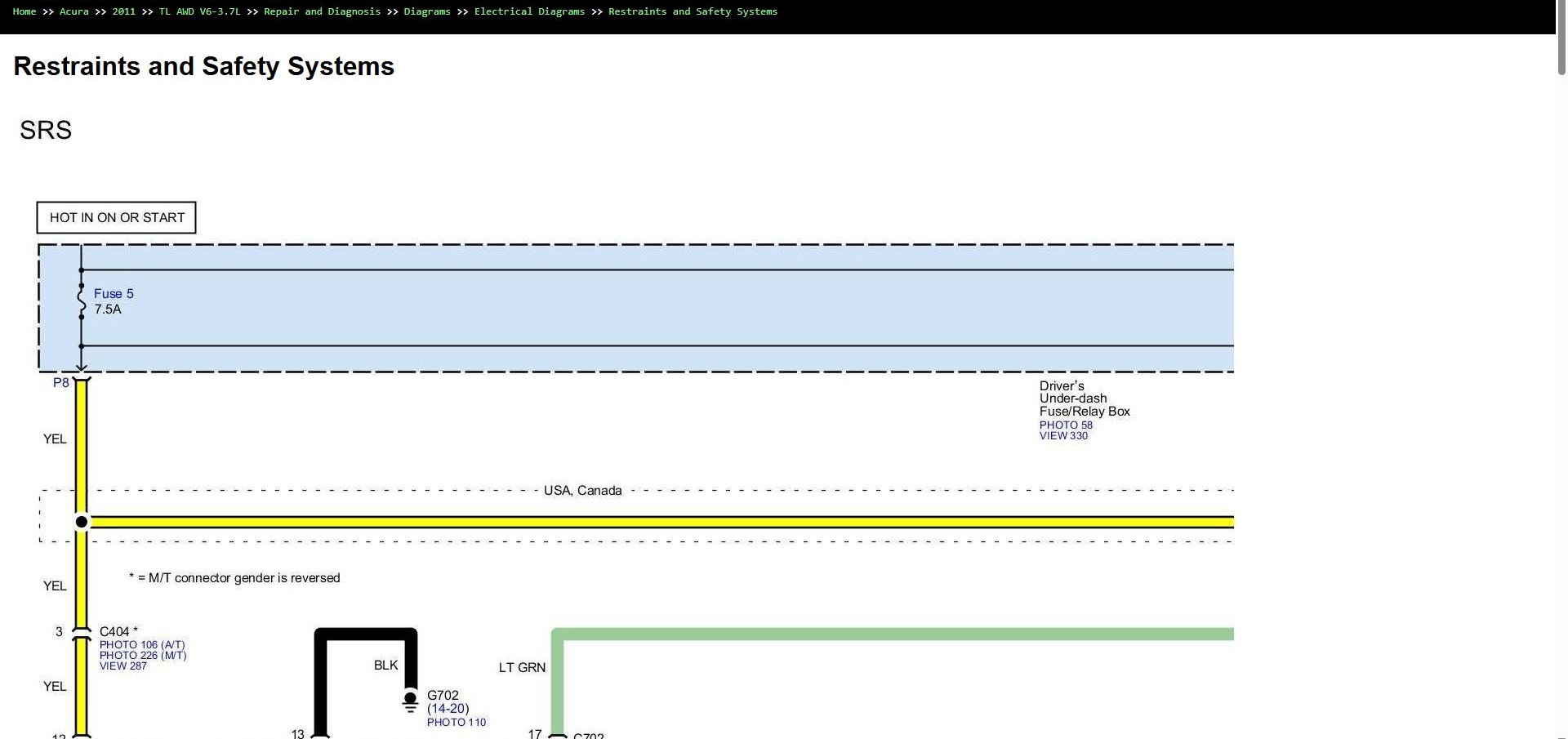The height and width of the screenshot is (739, 1568).
Task: Open the VIEW 287 link
Action: (123, 666)
